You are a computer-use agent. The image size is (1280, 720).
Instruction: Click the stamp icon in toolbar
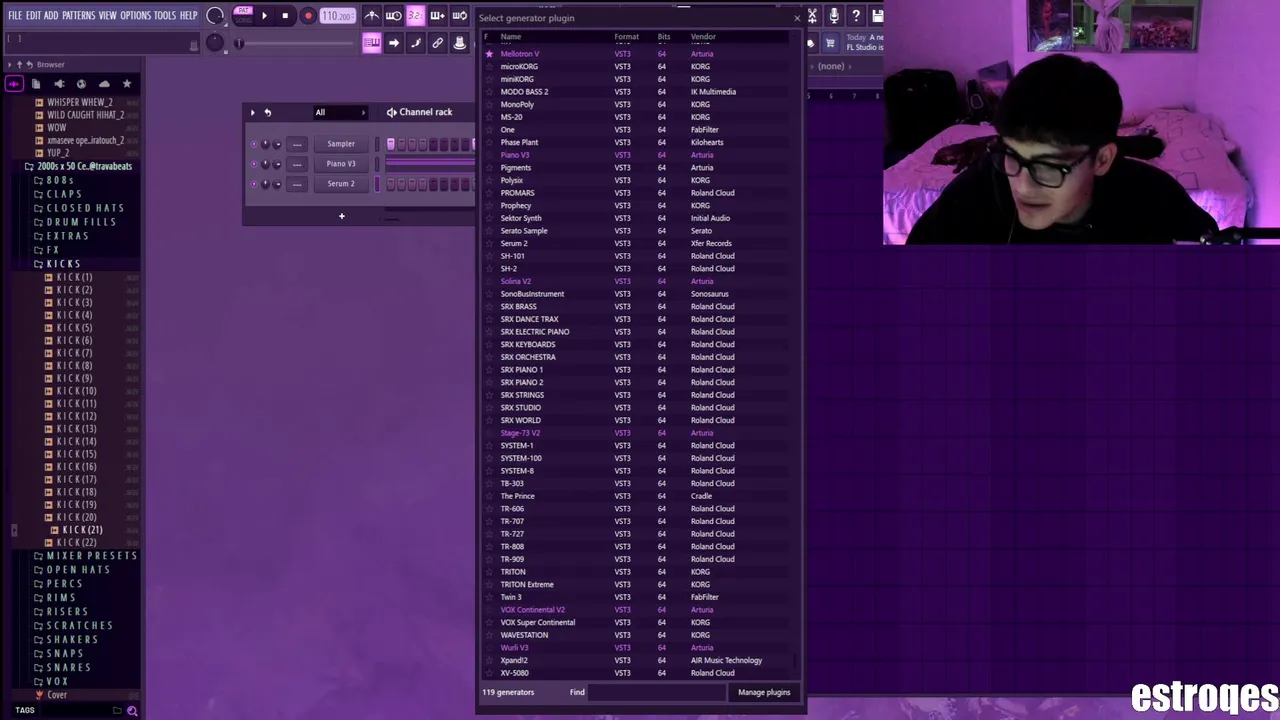tap(459, 43)
